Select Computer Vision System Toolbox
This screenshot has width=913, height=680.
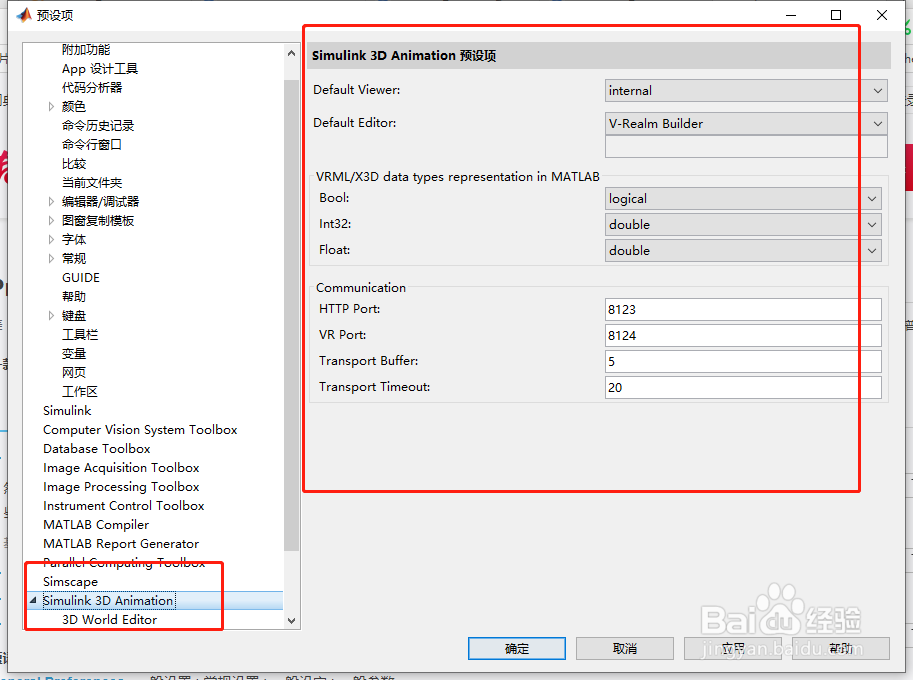(140, 430)
